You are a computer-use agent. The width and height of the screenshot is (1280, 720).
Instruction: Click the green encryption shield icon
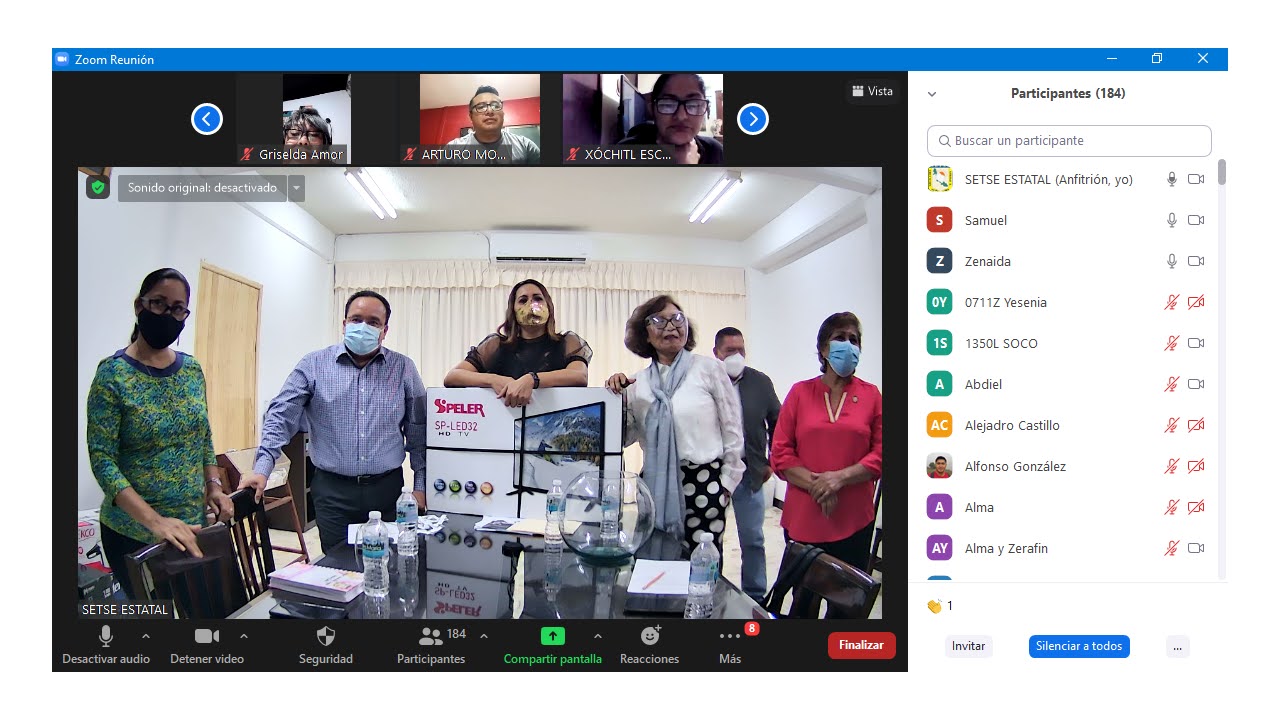pyautogui.click(x=98, y=187)
